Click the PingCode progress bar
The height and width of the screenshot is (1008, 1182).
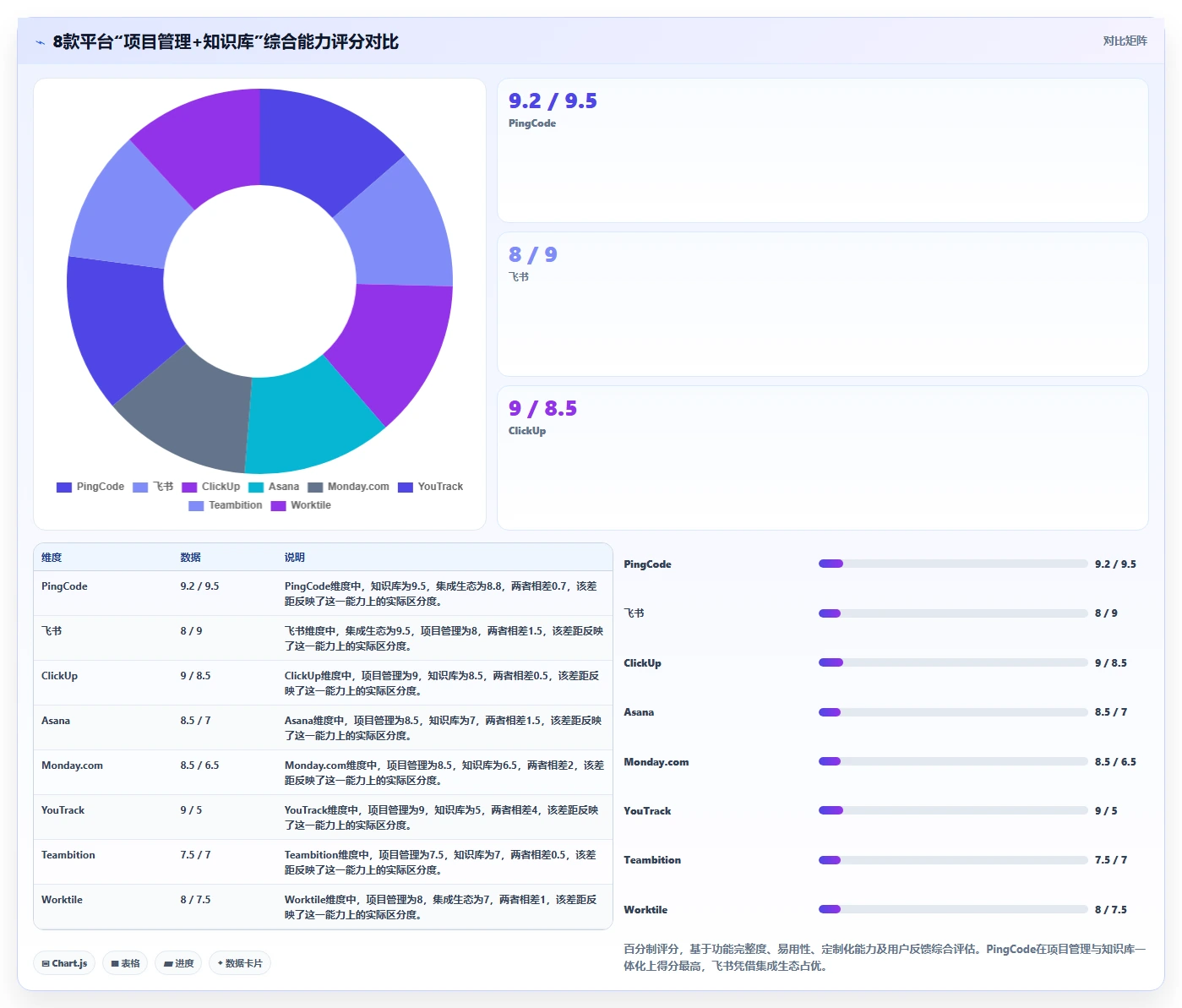coord(953,564)
